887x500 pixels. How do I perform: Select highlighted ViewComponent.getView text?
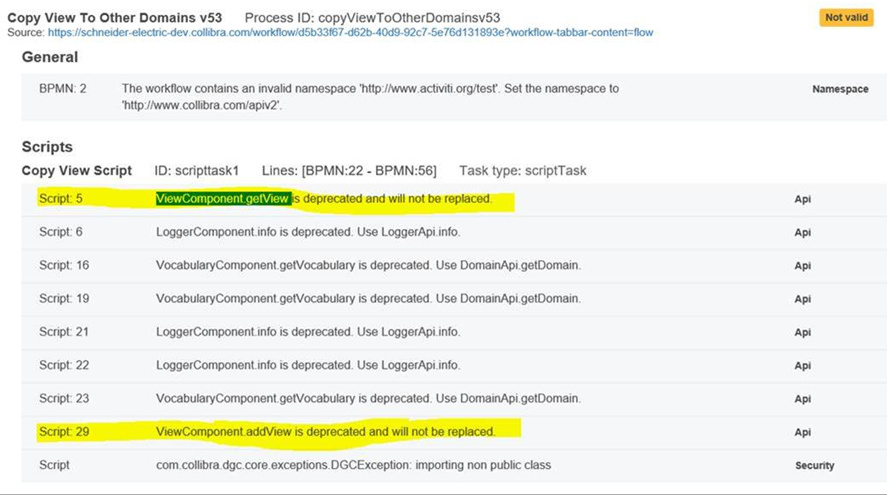pyautogui.click(x=223, y=199)
